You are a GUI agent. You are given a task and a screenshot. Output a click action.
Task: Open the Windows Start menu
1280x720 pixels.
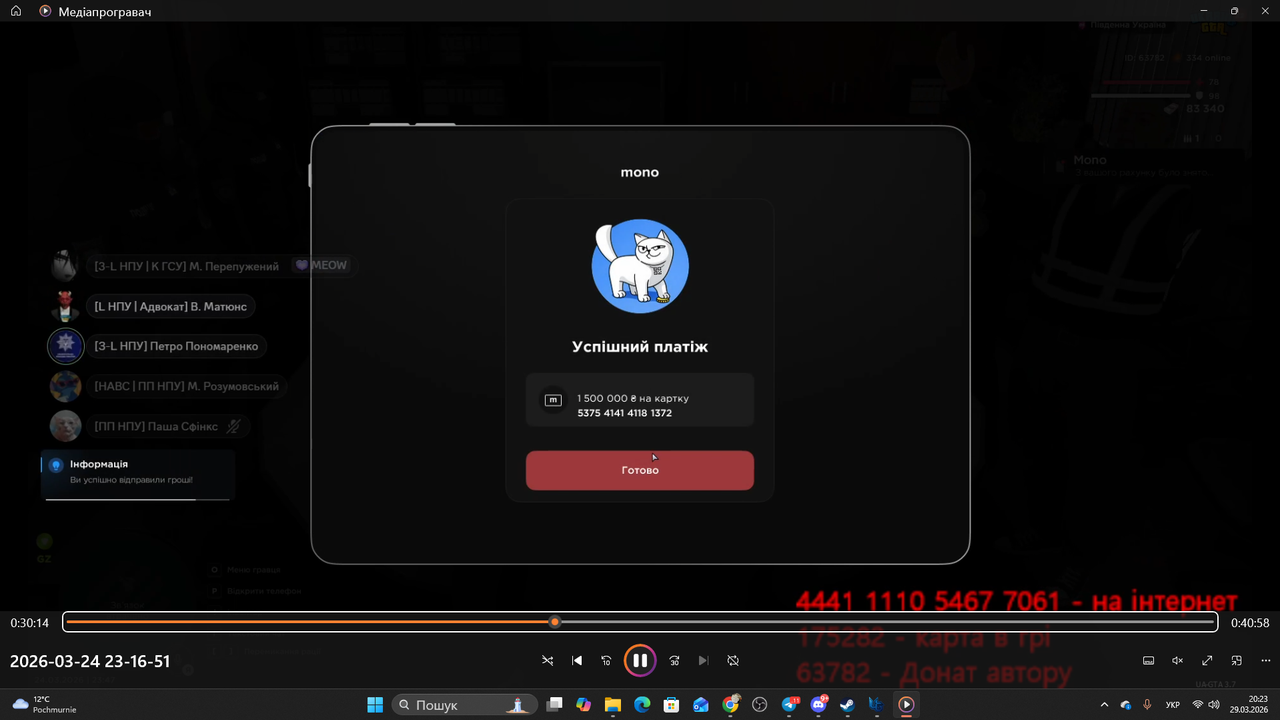point(375,705)
